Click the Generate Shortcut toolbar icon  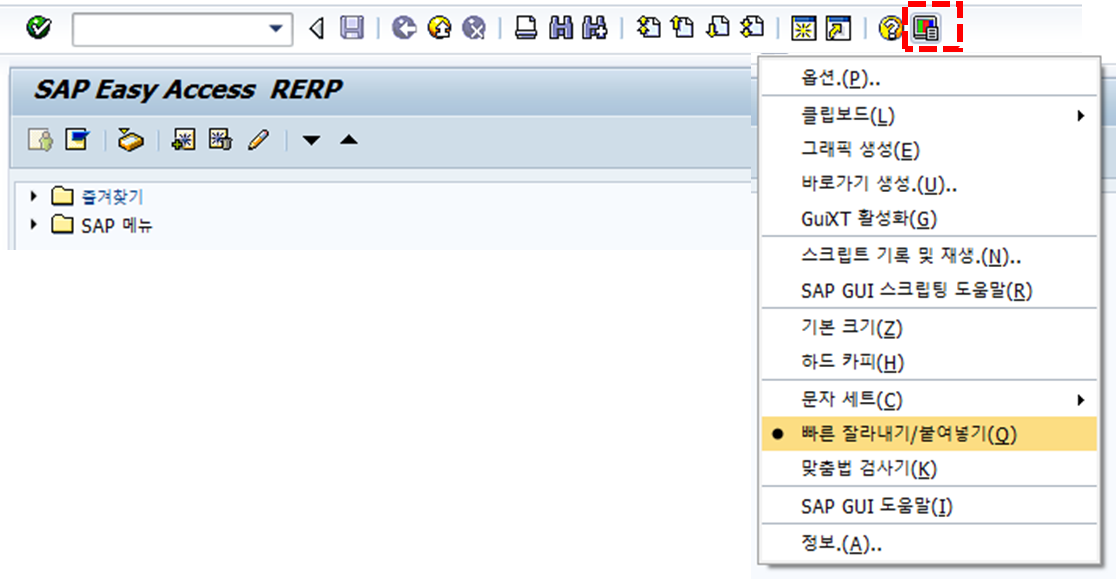(x=838, y=29)
